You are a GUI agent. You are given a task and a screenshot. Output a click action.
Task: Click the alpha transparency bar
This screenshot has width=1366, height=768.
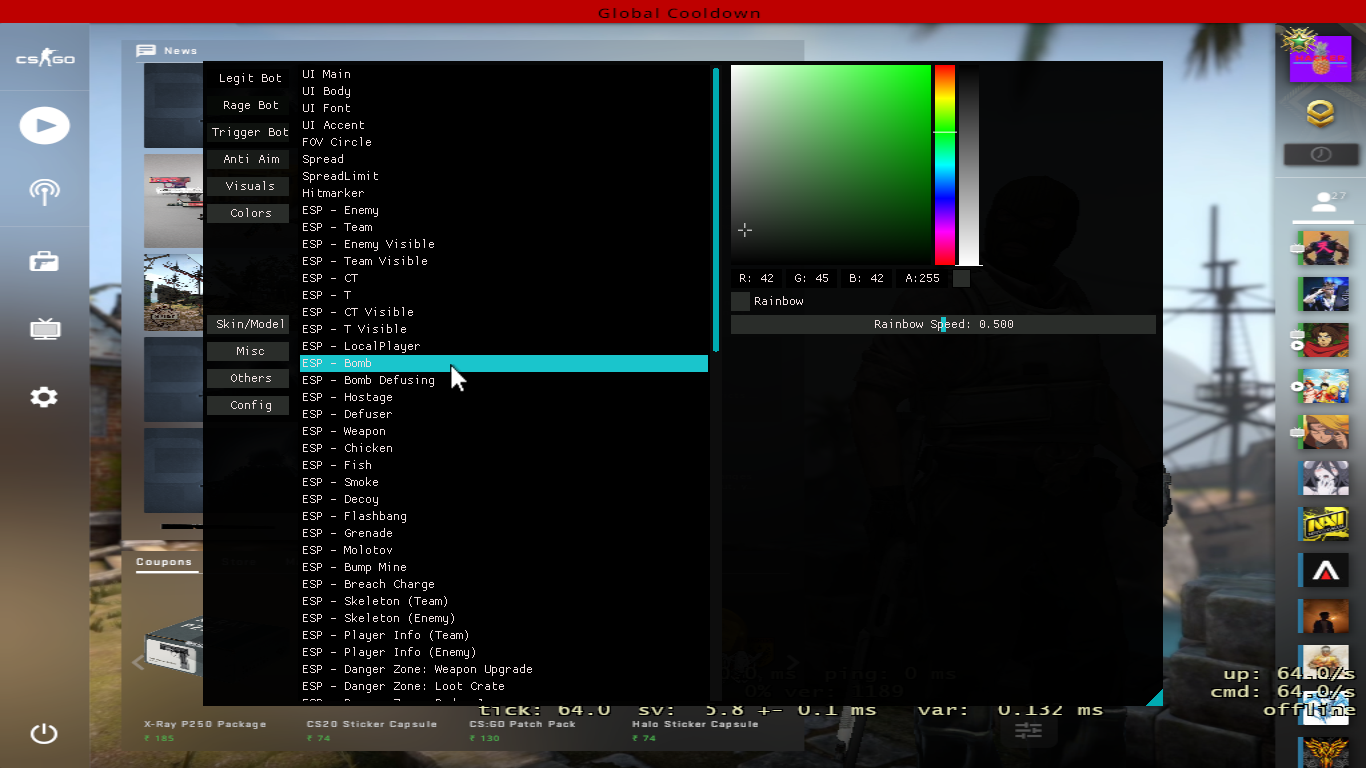click(x=969, y=165)
